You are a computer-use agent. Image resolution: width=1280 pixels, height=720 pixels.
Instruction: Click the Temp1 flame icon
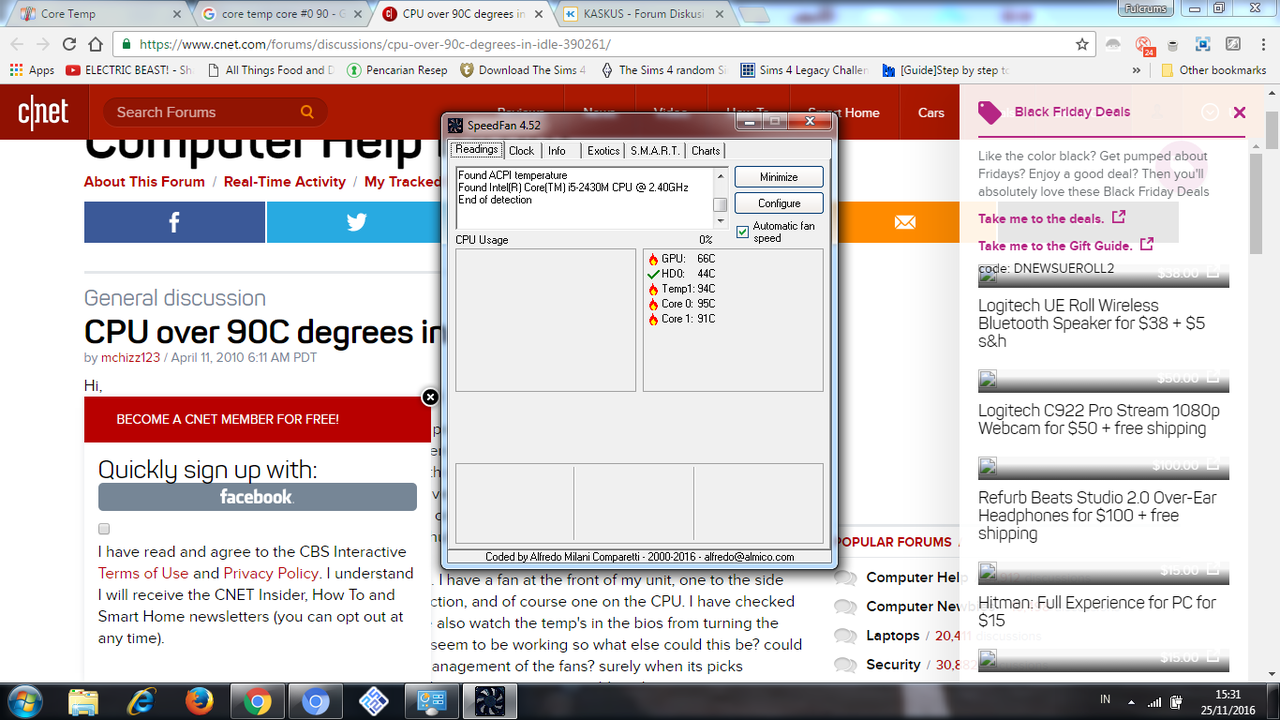[x=653, y=289]
